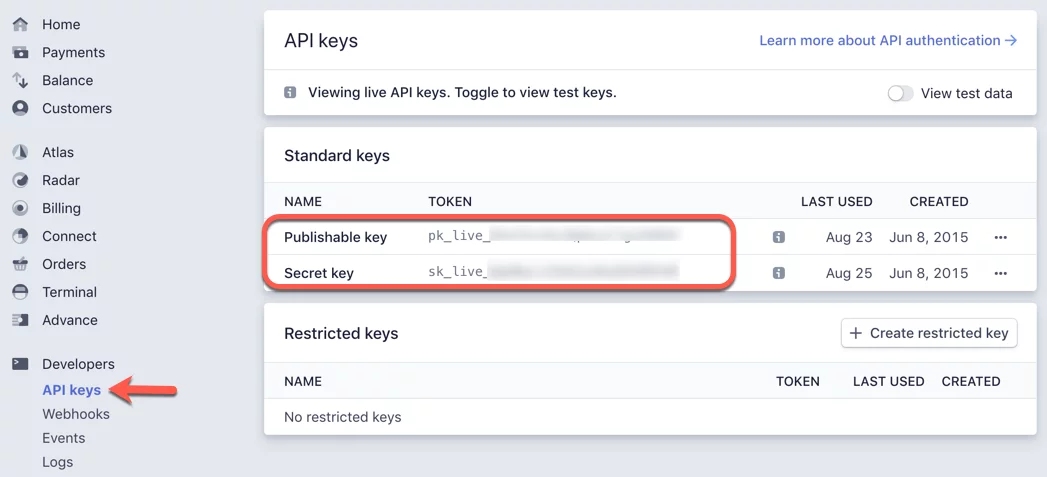This screenshot has height=477, width=1047.
Task: Open the Secret key options menu
Action: point(1000,273)
